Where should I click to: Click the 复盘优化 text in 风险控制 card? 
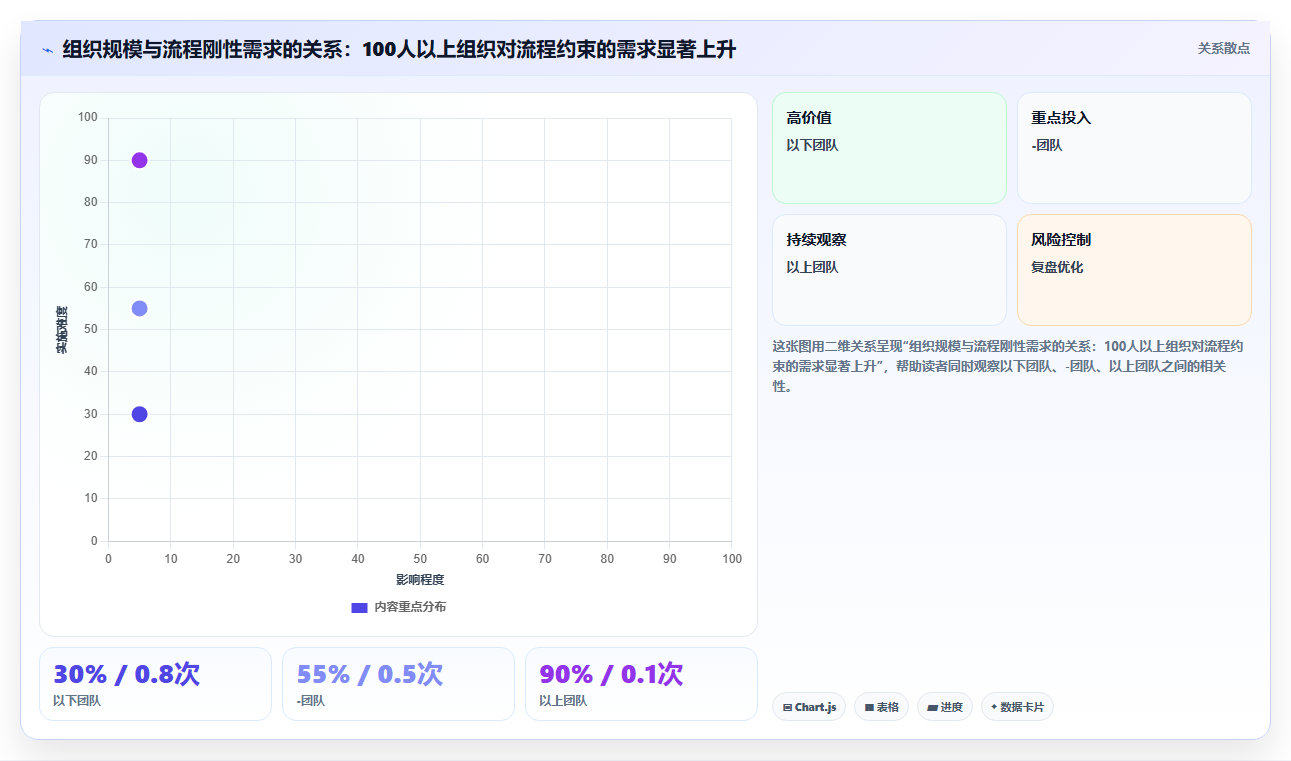(1057, 267)
